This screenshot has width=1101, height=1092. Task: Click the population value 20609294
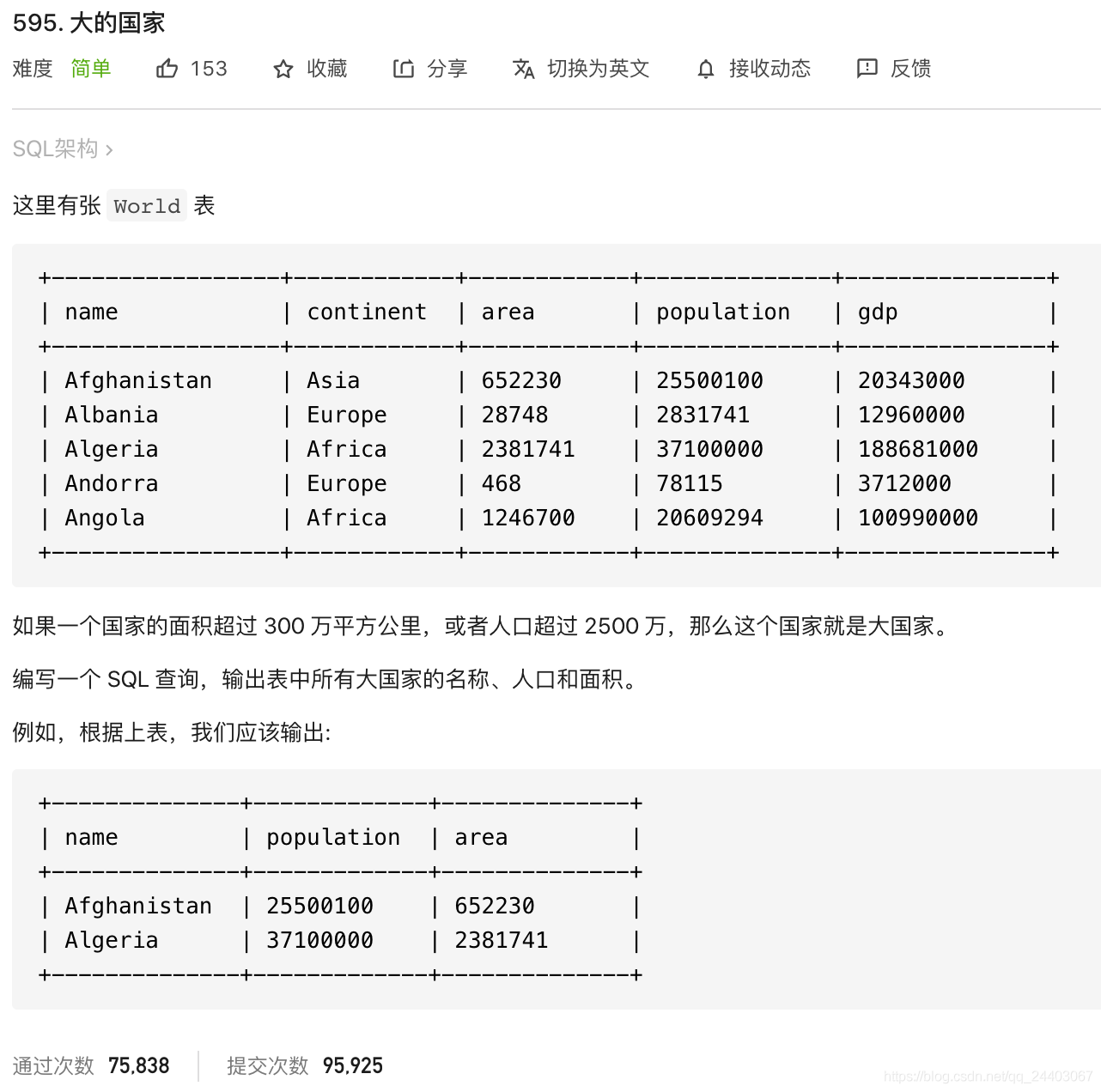[x=709, y=518]
